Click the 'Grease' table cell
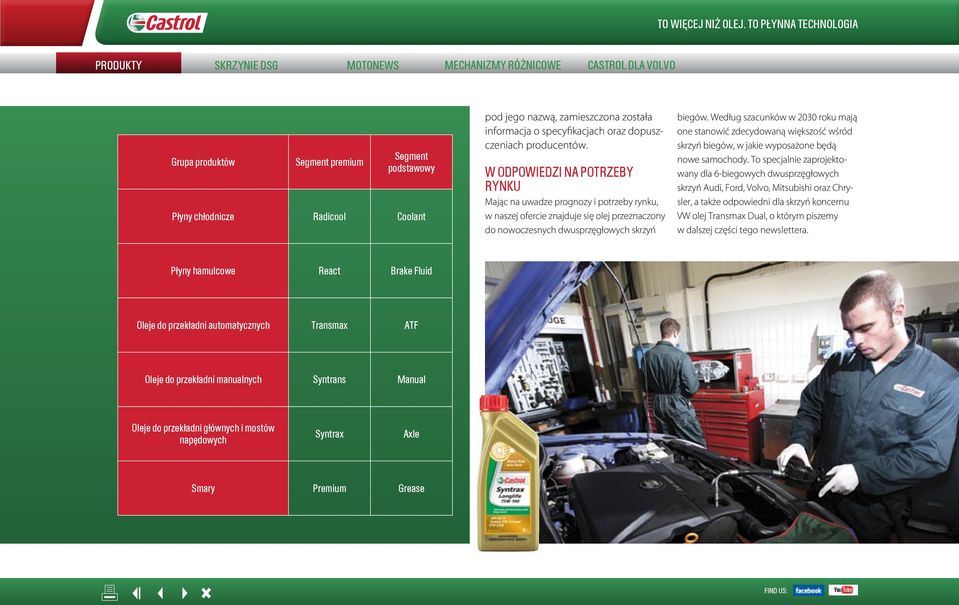Screen dimensions: 959x605 point(411,488)
